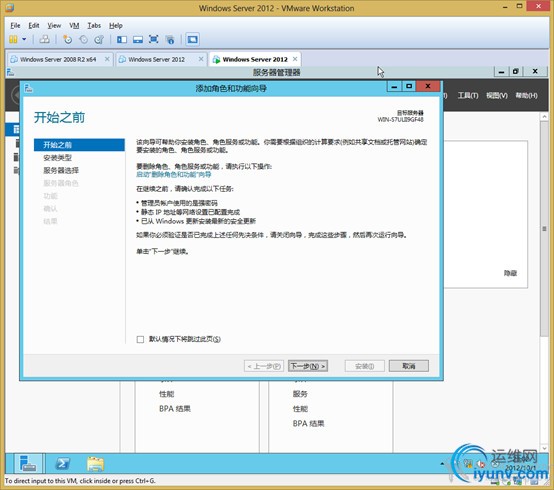
Task: Switch to the inactive Windows Server 2012 tab
Action: [157, 59]
